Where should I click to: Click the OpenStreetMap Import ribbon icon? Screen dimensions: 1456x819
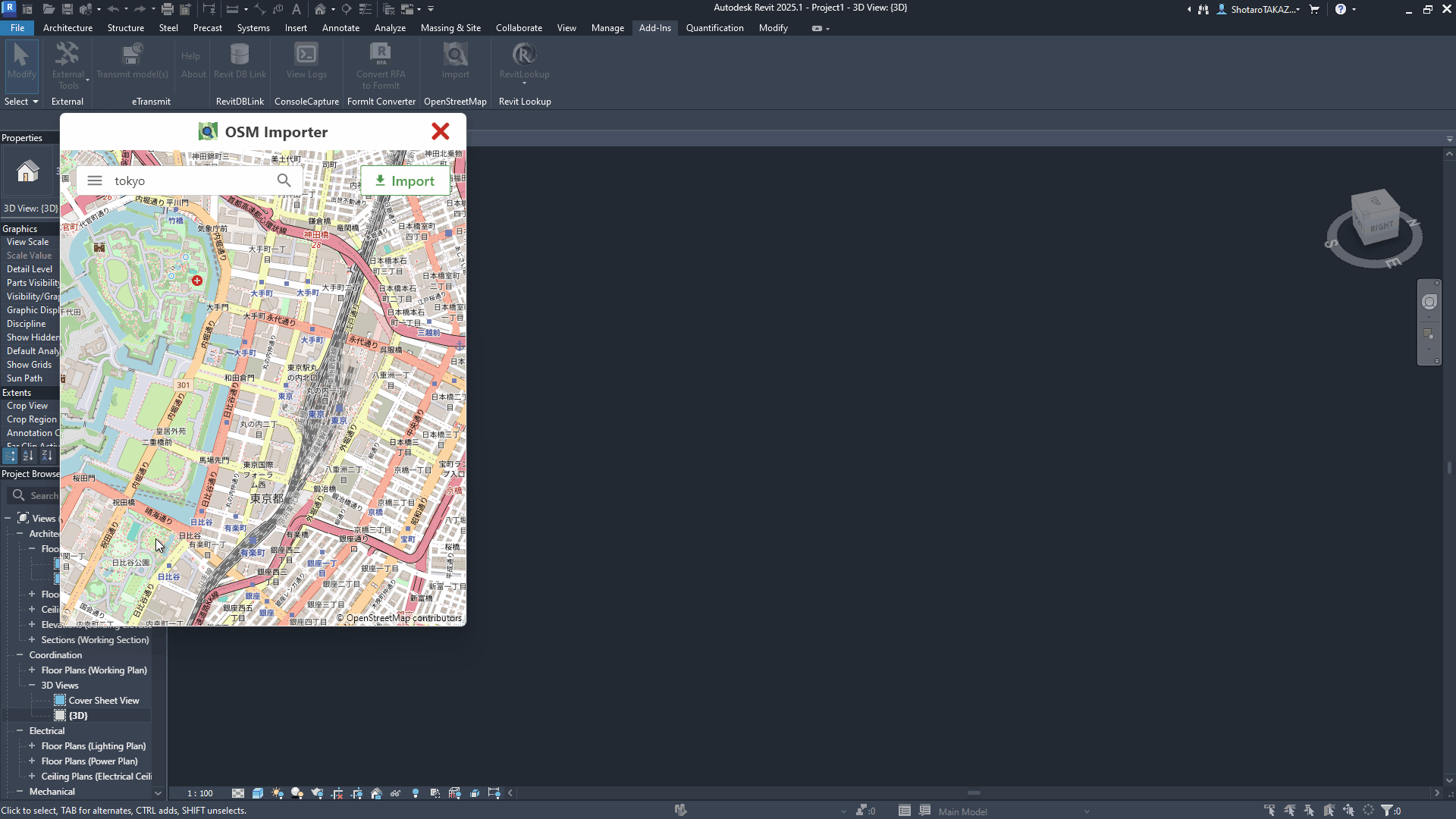click(x=455, y=55)
